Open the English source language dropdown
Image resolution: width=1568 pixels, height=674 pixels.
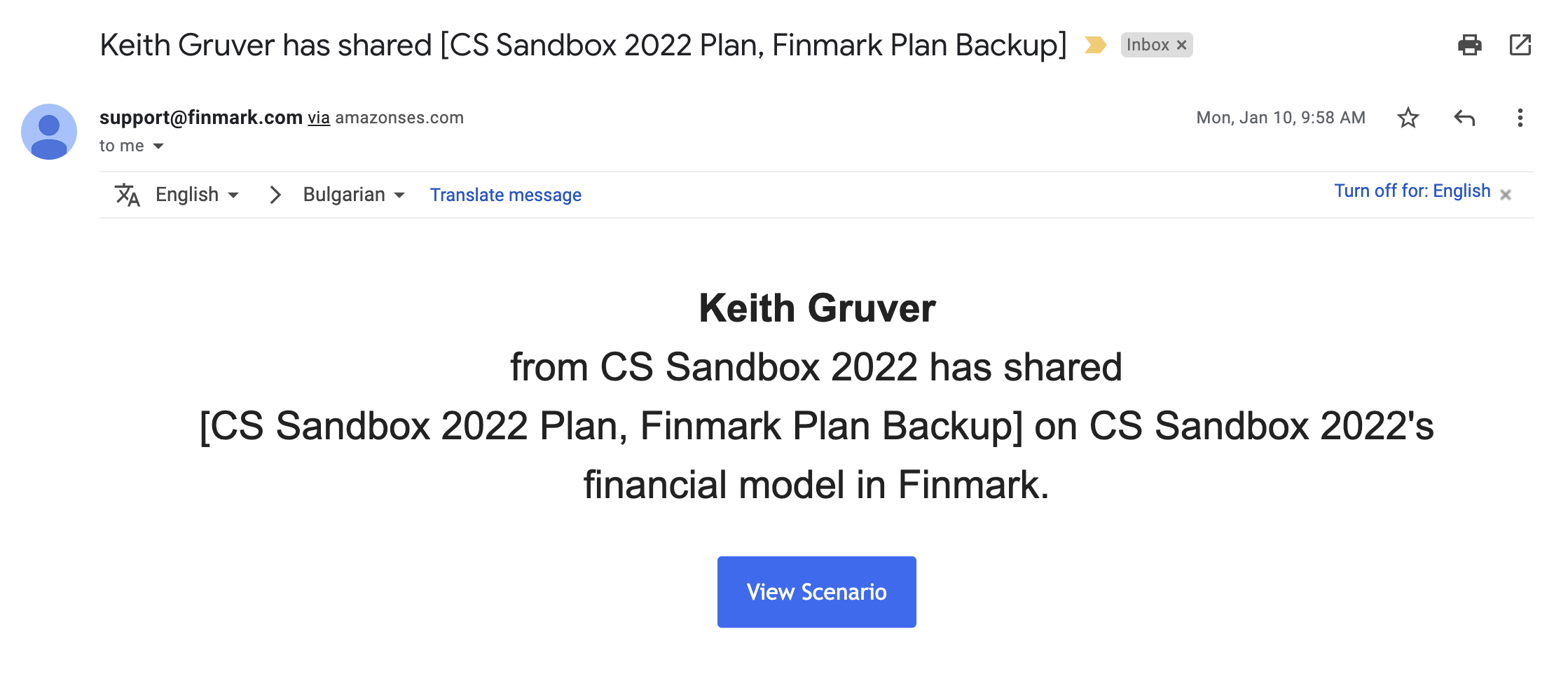[197, 195]
